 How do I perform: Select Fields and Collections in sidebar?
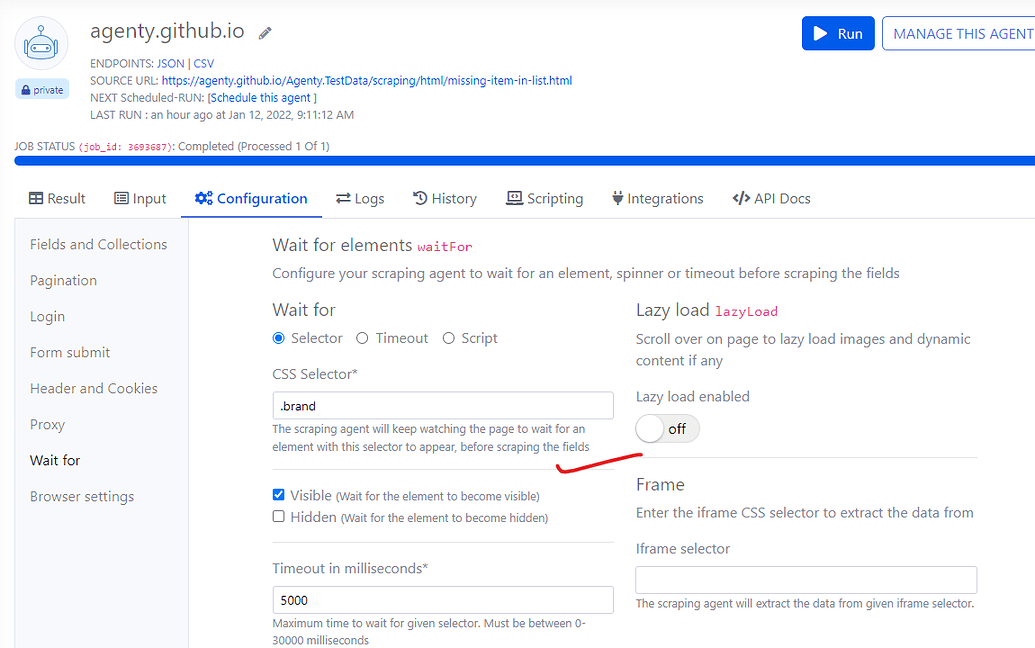98,244
